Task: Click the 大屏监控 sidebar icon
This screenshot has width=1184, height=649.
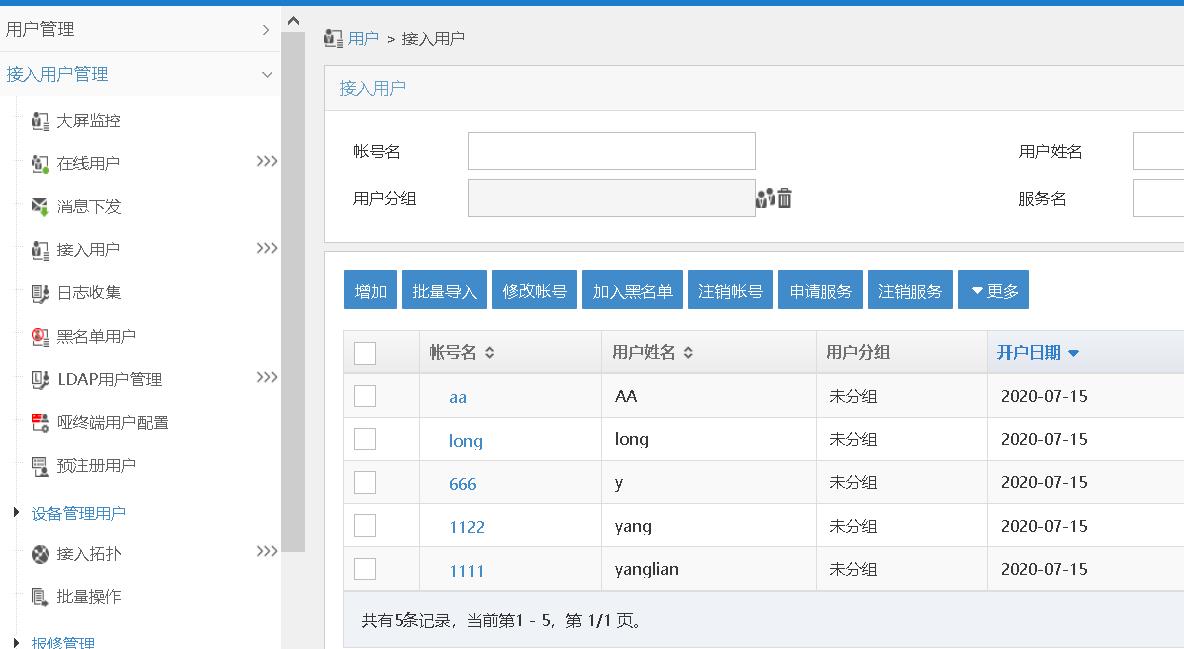Action: pyautogui.click(x=40, y=121)
